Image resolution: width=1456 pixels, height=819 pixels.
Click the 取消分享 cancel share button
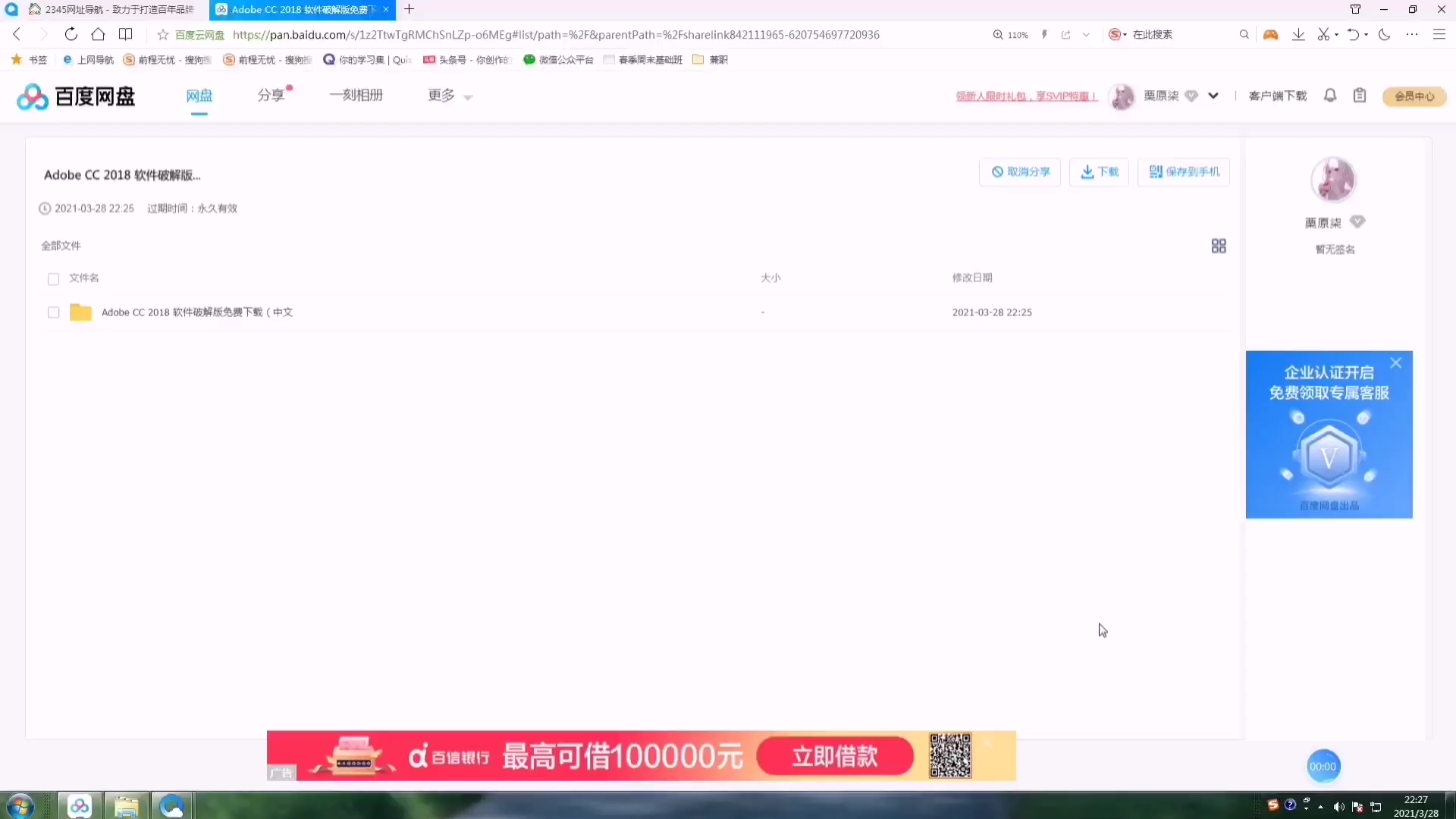[x=1020, y=171]
